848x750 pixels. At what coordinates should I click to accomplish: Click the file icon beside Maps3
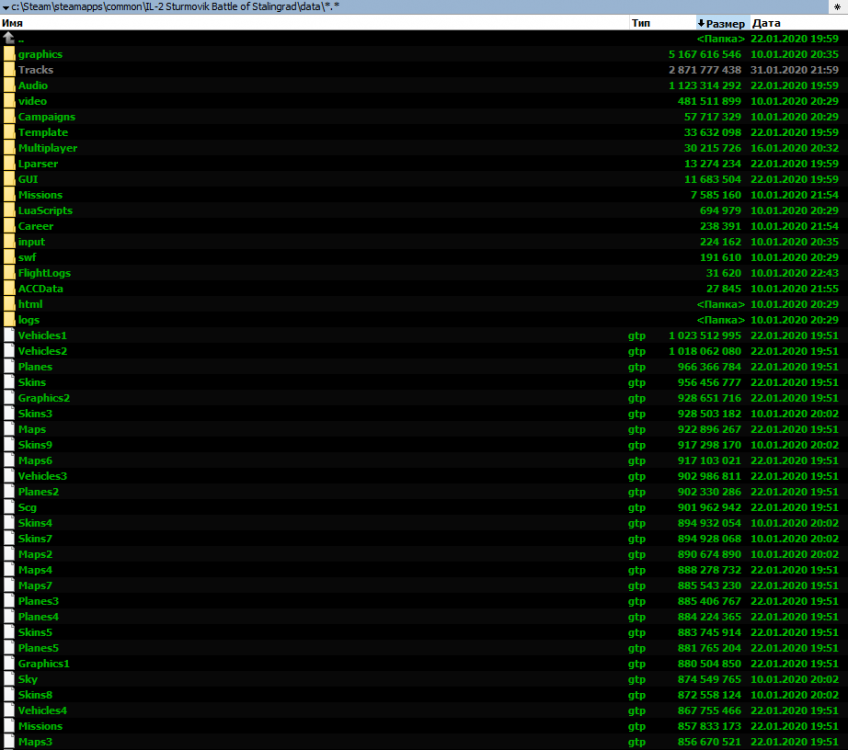9,741
